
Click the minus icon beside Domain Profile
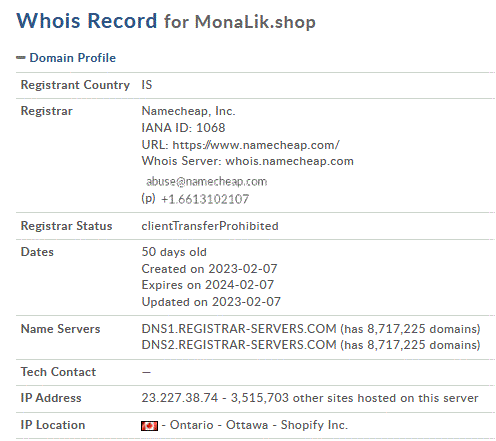21,58
